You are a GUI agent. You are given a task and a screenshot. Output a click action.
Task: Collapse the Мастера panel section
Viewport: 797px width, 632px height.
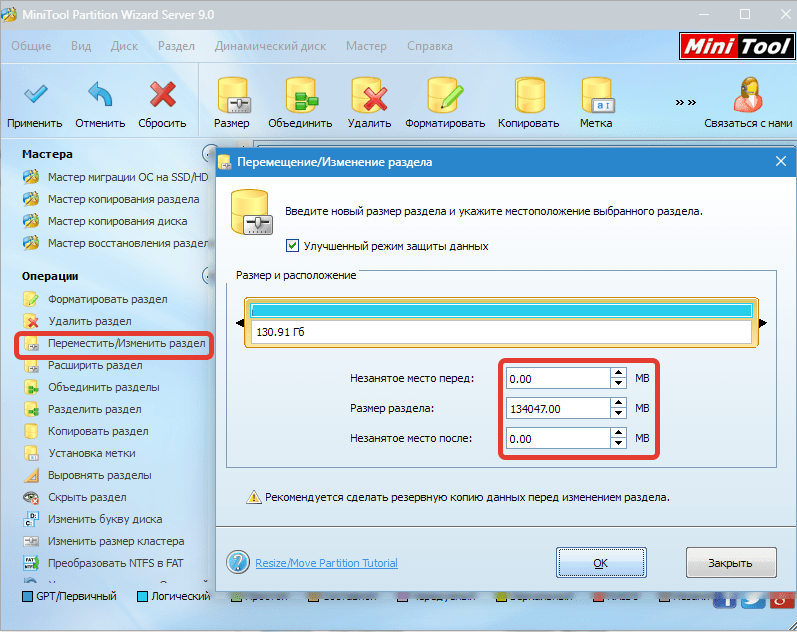point(208,153)
